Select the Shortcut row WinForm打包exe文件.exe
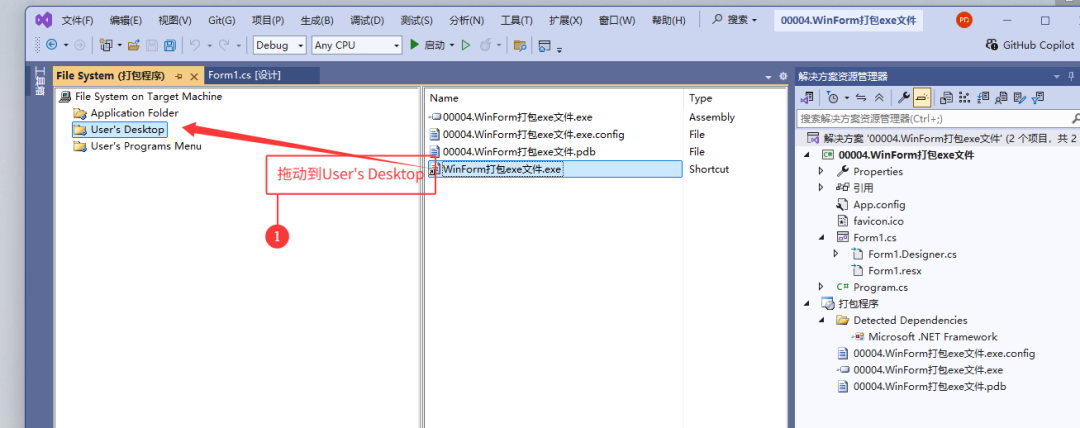 (554, 169)
